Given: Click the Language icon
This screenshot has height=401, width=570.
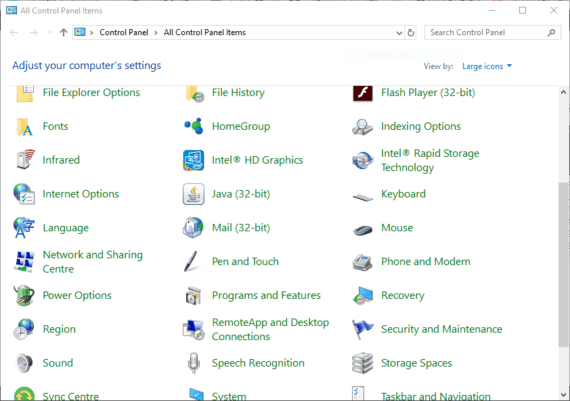Looking at the screenshot, I should 24,228.
